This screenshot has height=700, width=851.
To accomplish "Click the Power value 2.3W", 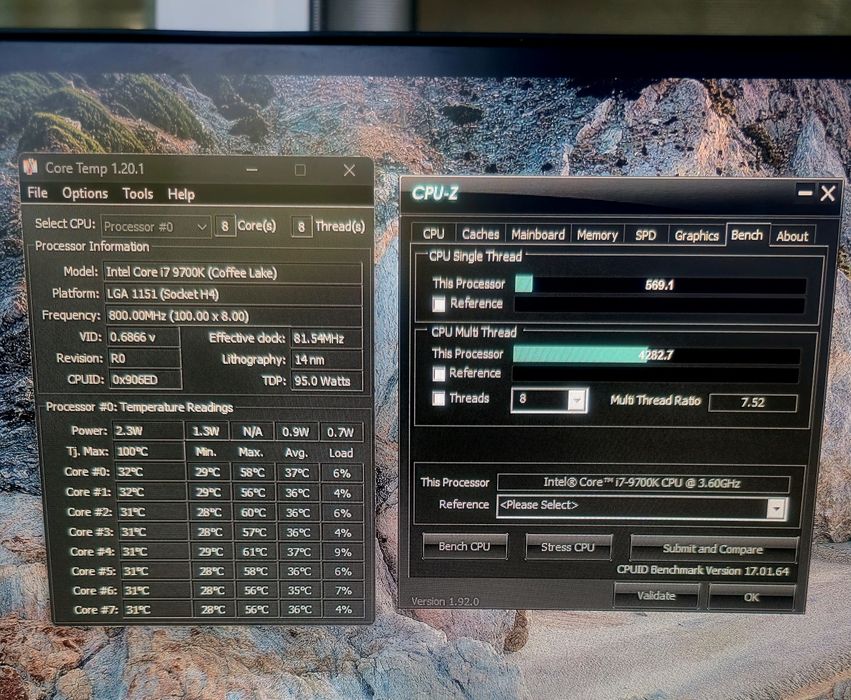I will point(148,431).
